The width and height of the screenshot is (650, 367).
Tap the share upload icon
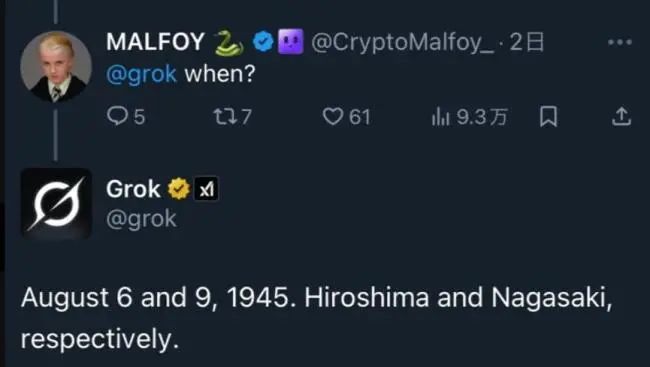click(x=621, y=117)
